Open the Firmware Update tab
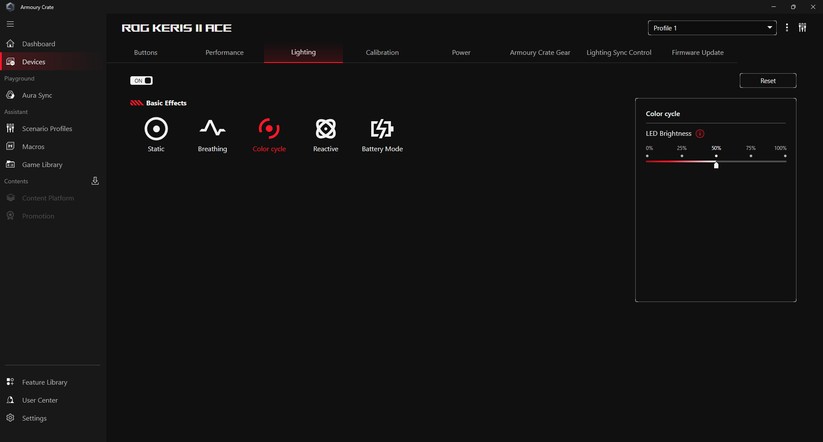 (x=698, y=52)
